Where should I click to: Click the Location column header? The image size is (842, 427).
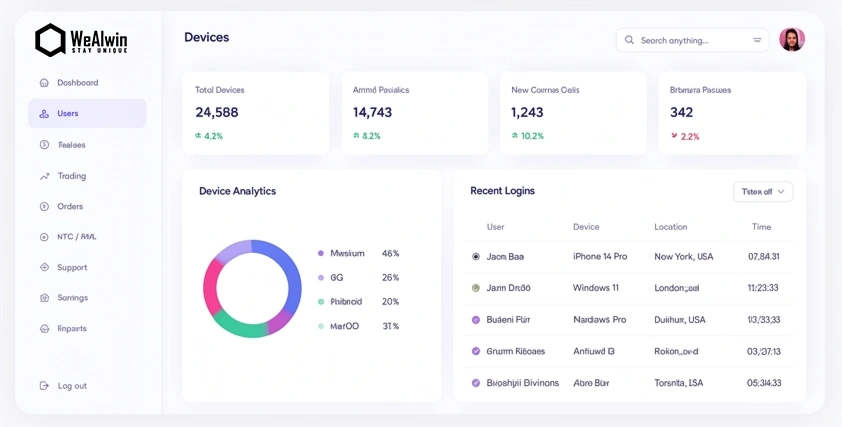[671, 227]
